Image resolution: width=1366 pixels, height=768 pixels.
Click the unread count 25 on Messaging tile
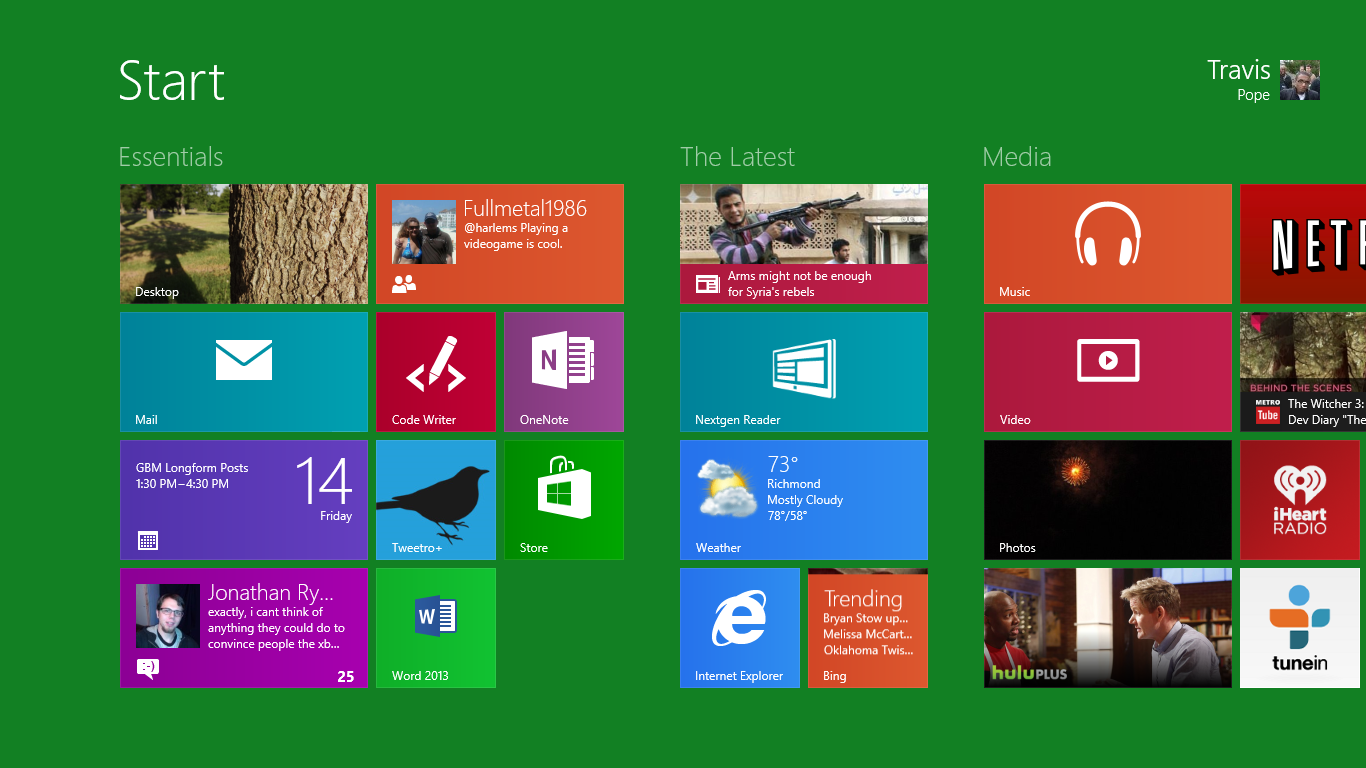[x=345, y=676]
